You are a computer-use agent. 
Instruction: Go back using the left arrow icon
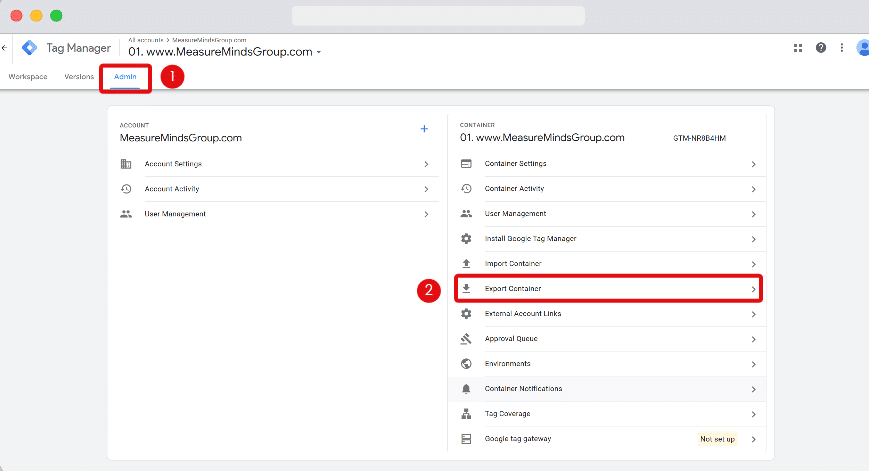(x=4, y=48)
